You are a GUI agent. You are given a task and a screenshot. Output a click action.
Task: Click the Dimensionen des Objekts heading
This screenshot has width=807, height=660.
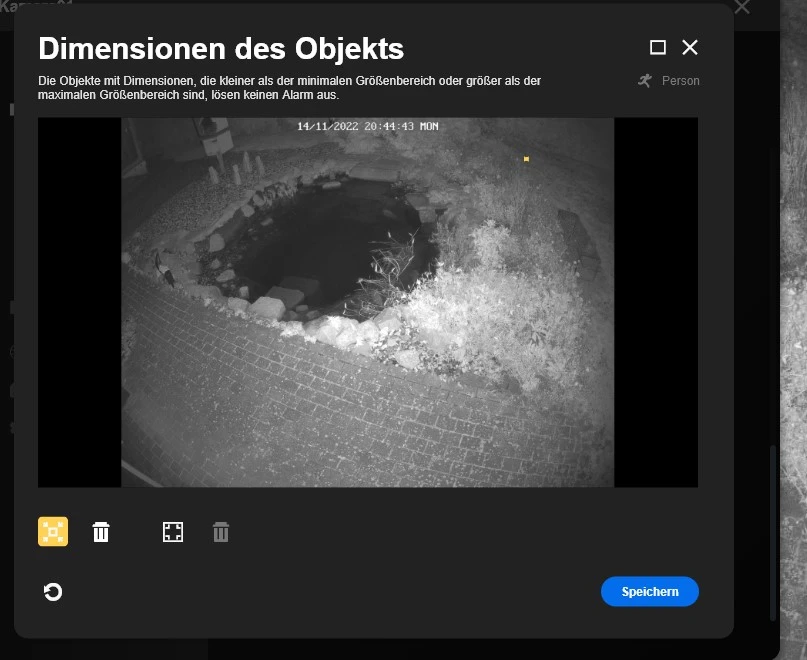point(221,48)
